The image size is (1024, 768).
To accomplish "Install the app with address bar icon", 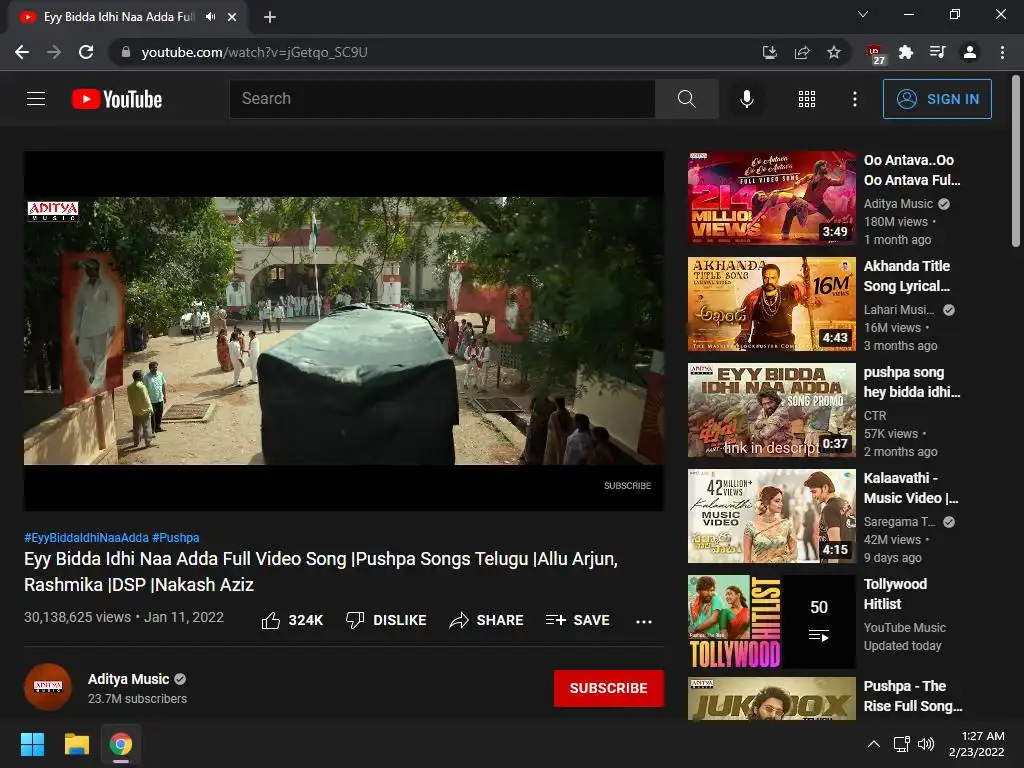I will (770, 52).
